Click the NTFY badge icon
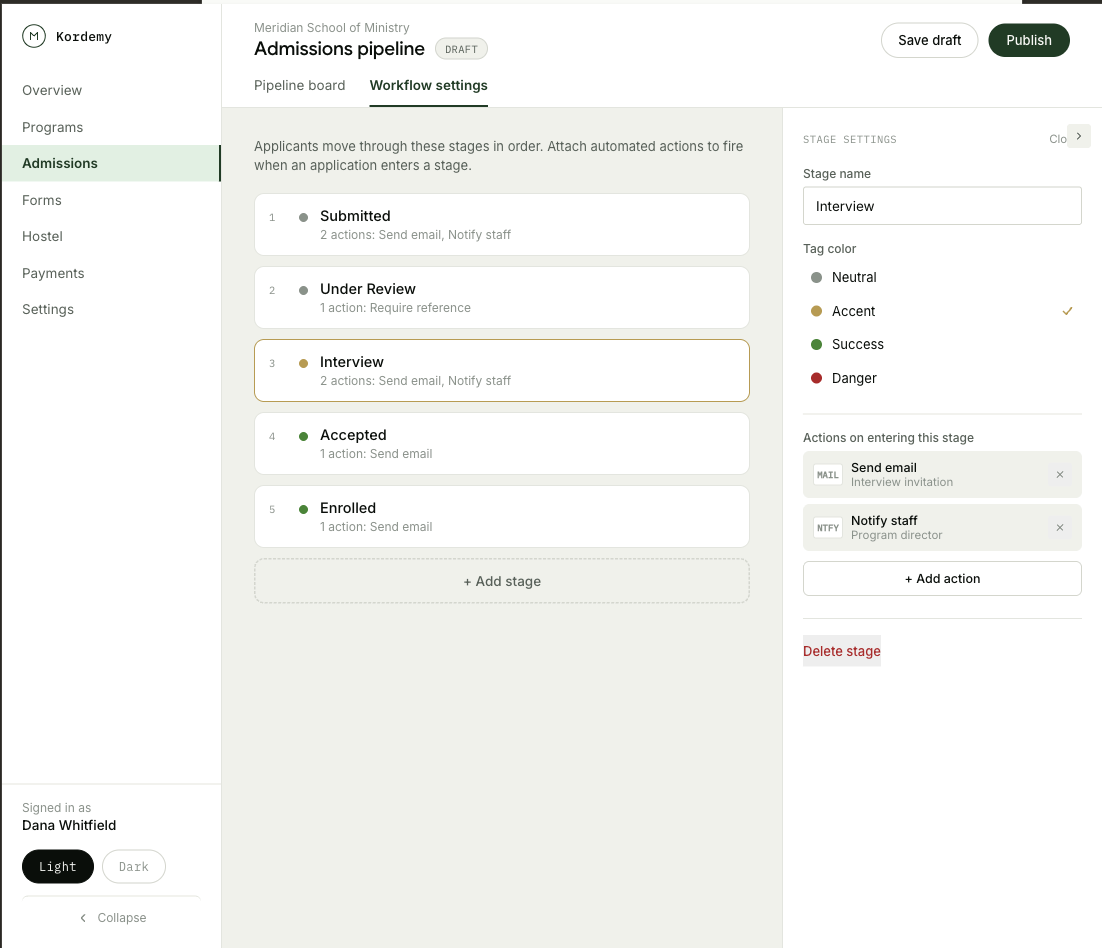This screenshot has height=948, width=1102. (x=828, y=528)
